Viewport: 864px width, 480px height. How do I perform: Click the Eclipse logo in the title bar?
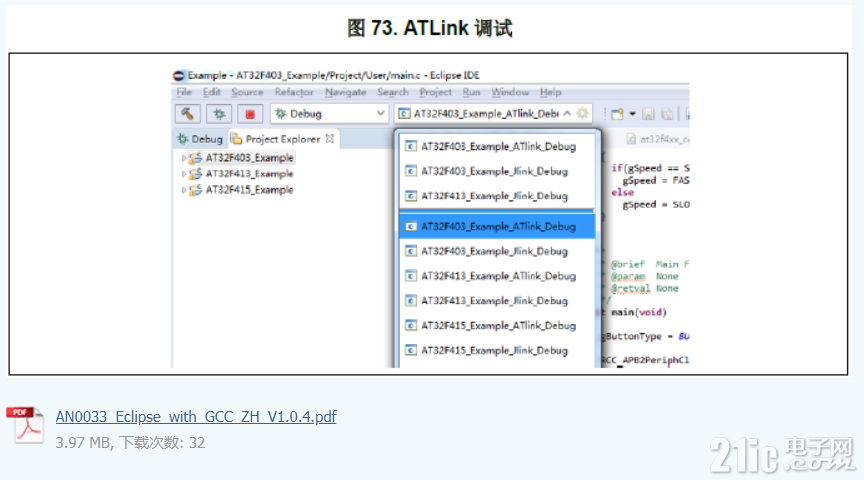179,75
